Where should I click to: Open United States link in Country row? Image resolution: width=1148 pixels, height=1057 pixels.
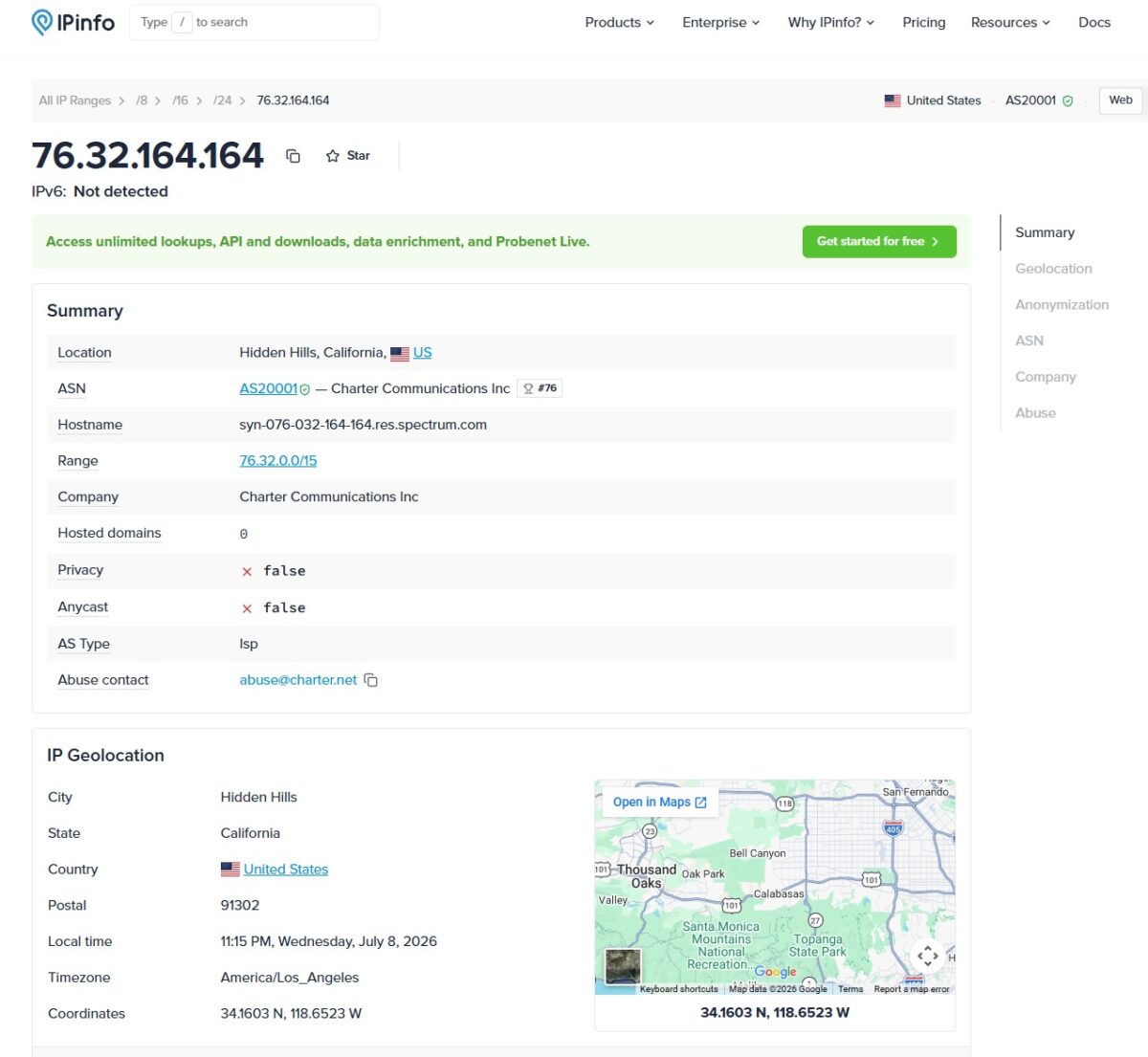click(285, 870)
